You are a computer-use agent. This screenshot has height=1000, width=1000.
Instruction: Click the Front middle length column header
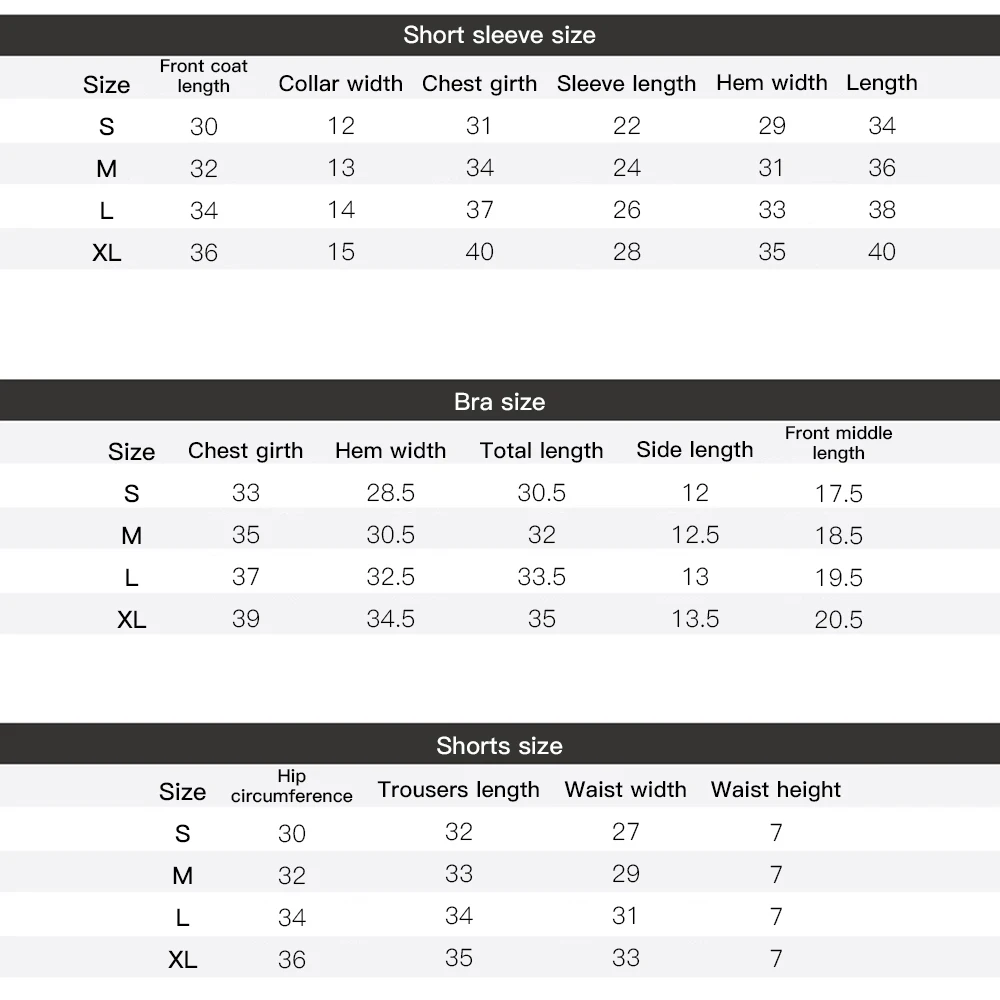tap(838, 443)
